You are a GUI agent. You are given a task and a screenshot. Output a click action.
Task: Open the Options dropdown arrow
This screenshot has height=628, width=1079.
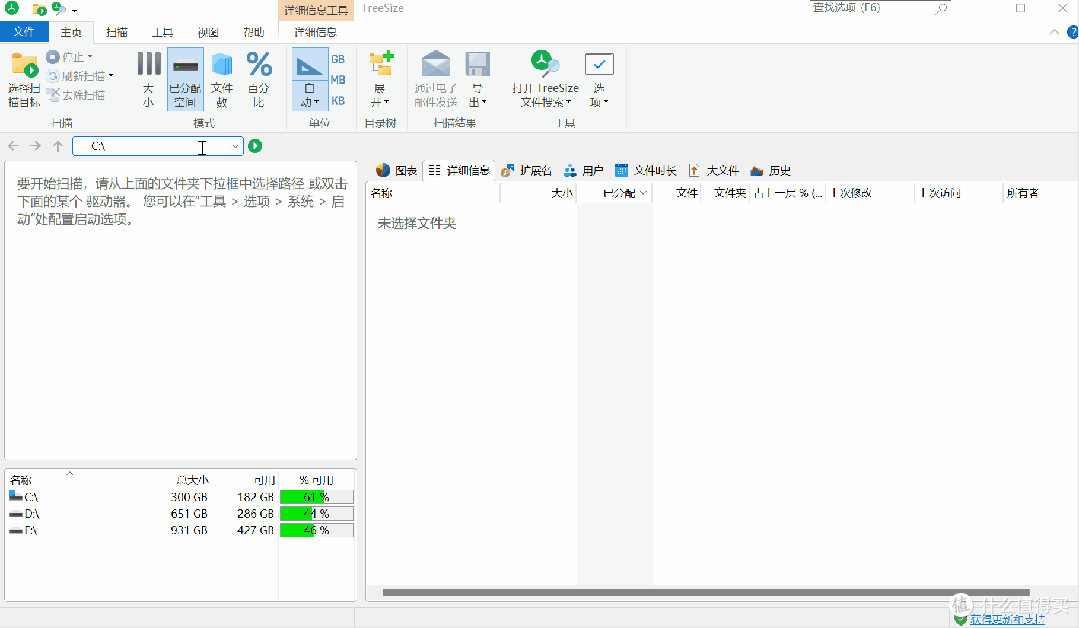606,102
